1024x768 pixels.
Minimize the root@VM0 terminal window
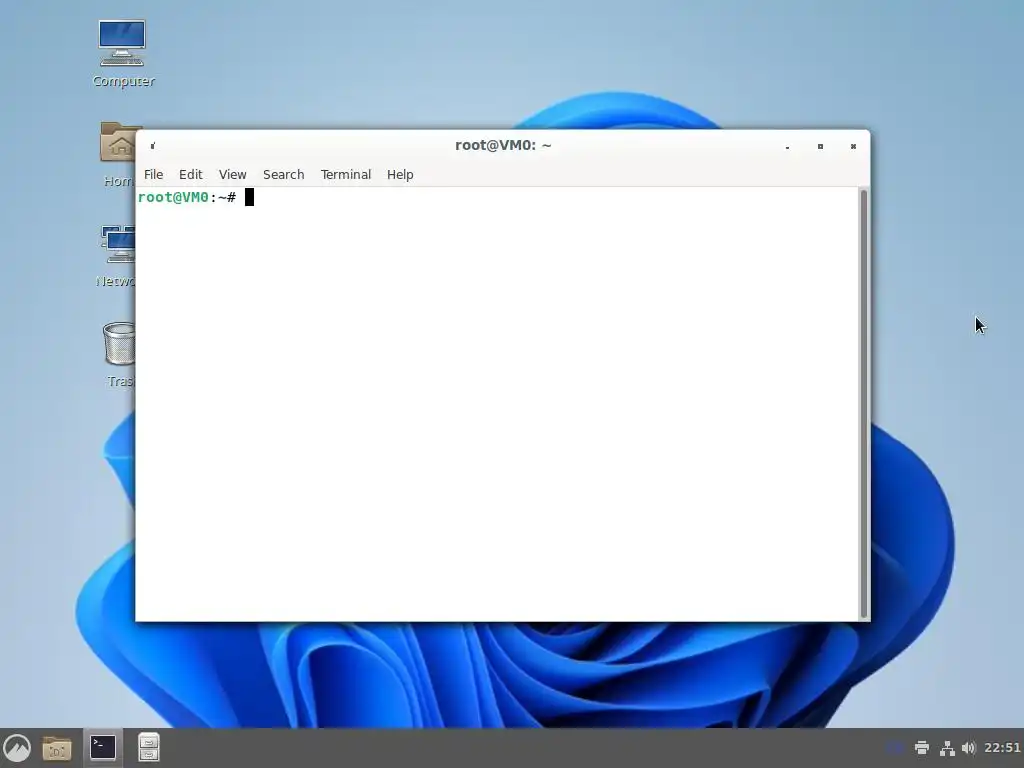[788, 146]
